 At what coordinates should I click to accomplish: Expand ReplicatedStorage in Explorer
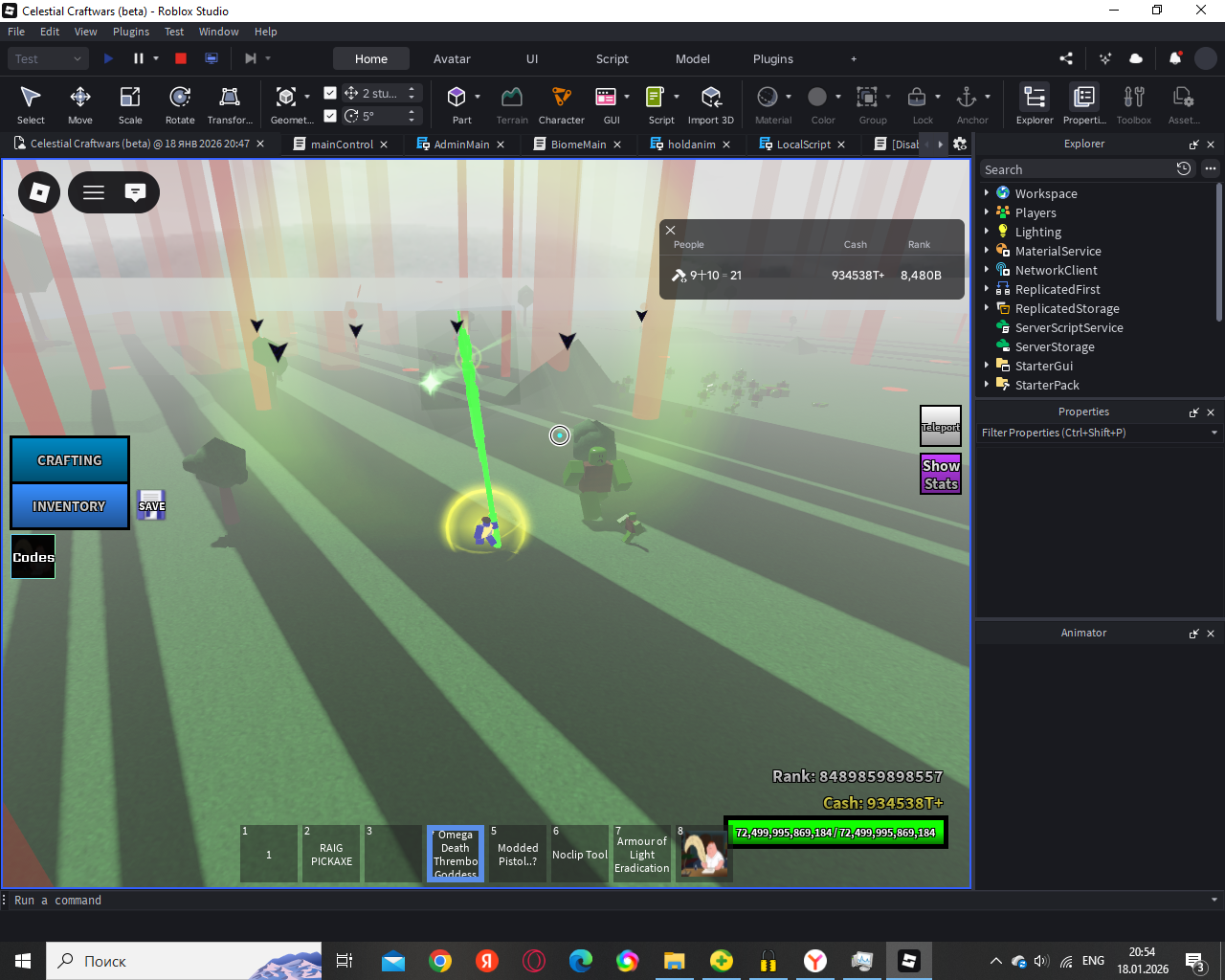pyautogui.click(x=987, y=307)
